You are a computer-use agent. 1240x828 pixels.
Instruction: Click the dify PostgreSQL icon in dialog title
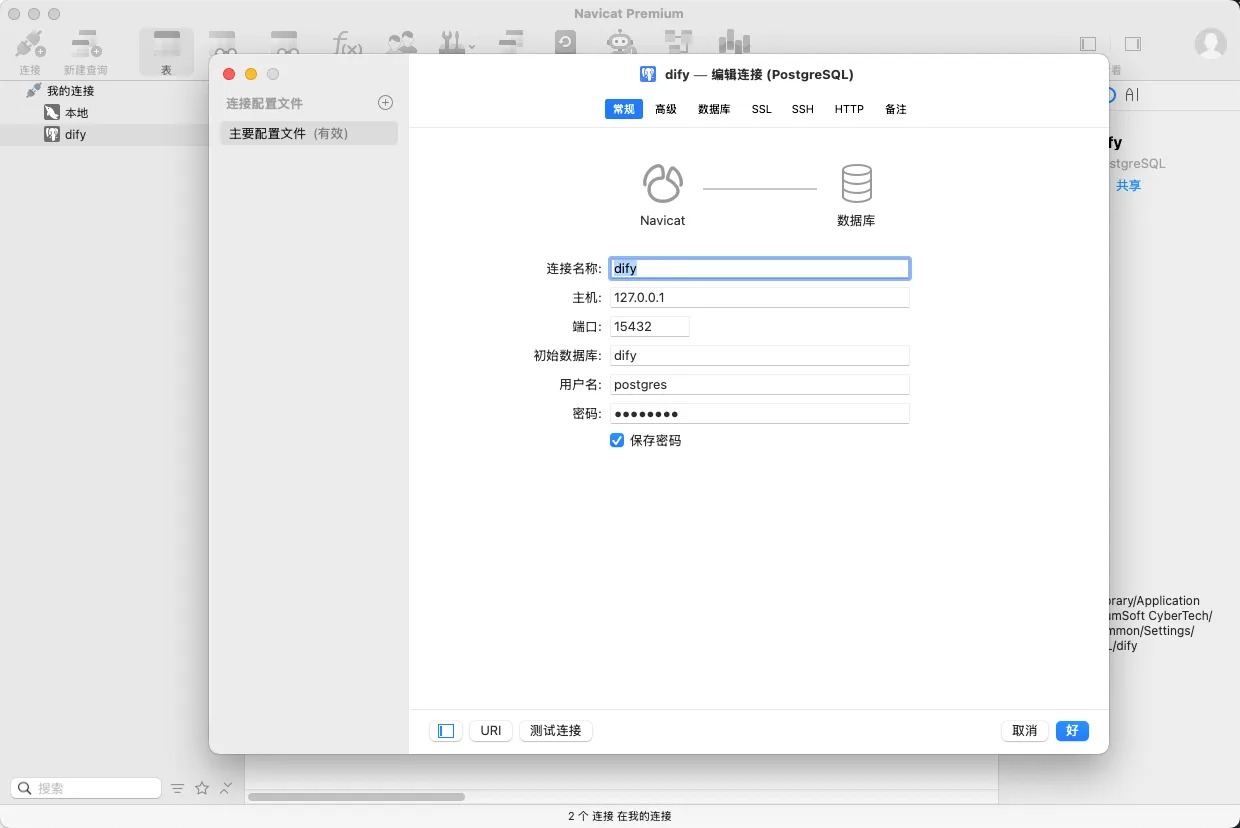(x=648, y=74)
